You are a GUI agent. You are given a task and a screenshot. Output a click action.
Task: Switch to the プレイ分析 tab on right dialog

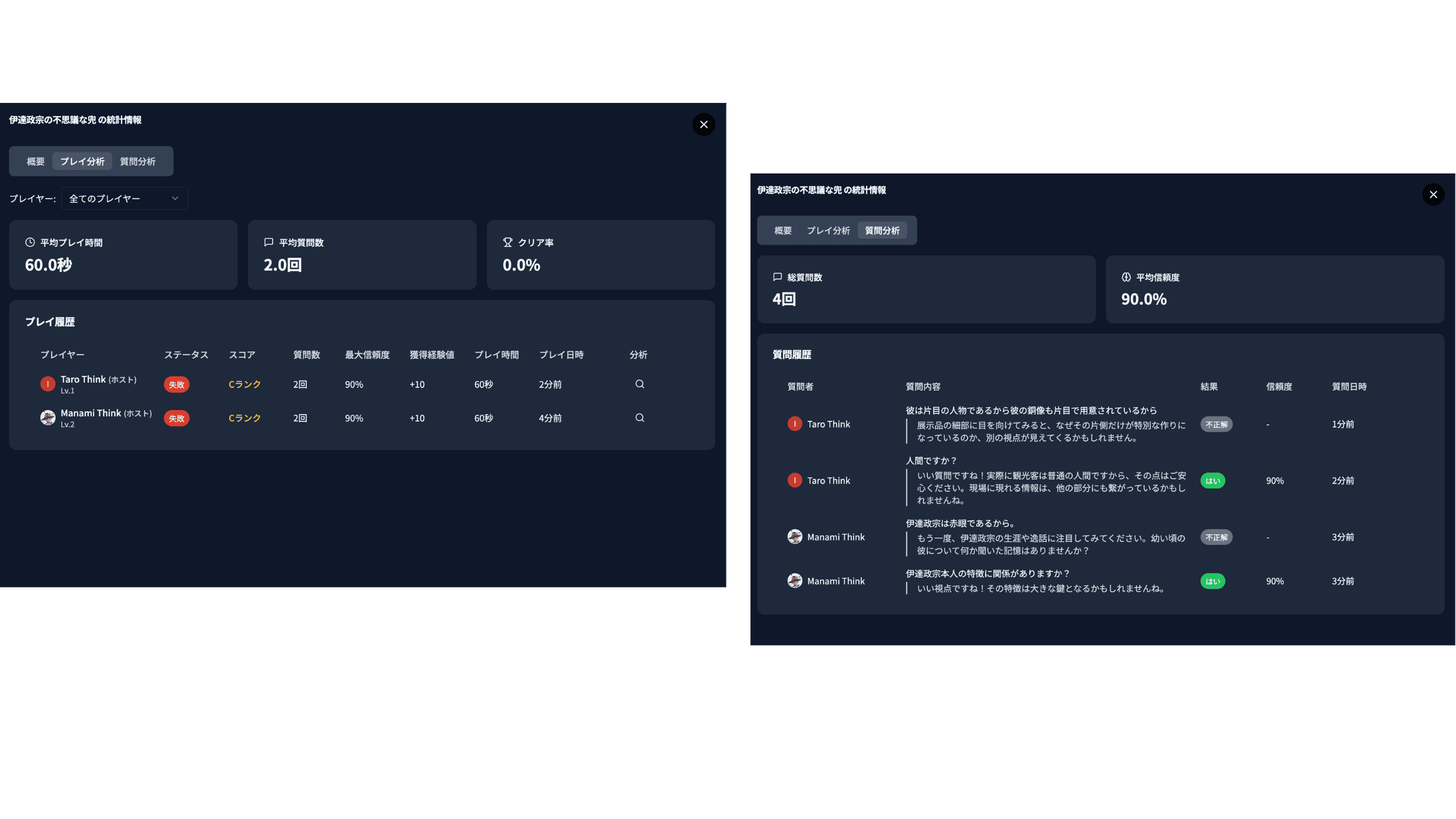(x=830, y=230)
